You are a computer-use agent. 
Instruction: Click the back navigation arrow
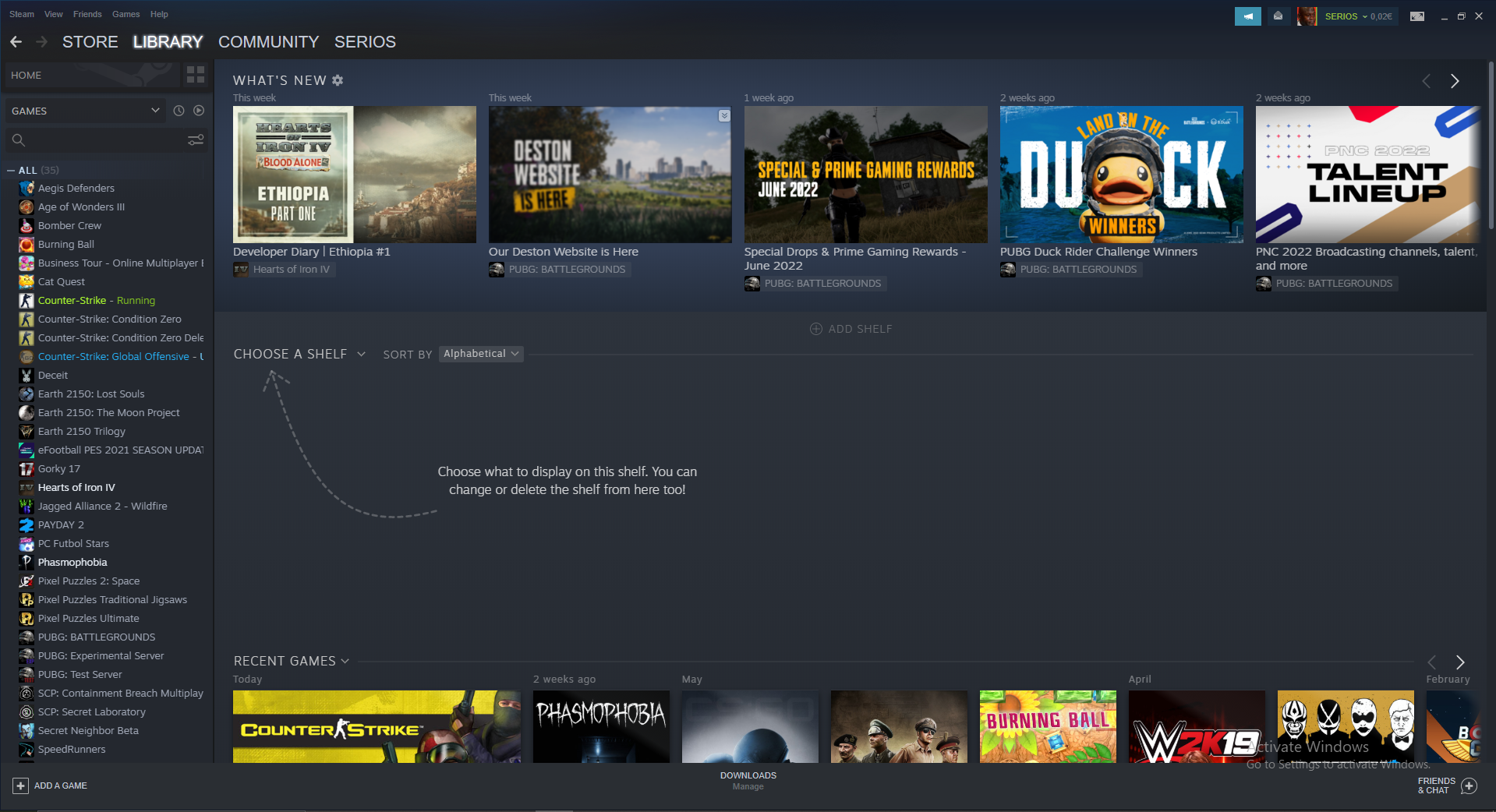[x=16, y=42]
